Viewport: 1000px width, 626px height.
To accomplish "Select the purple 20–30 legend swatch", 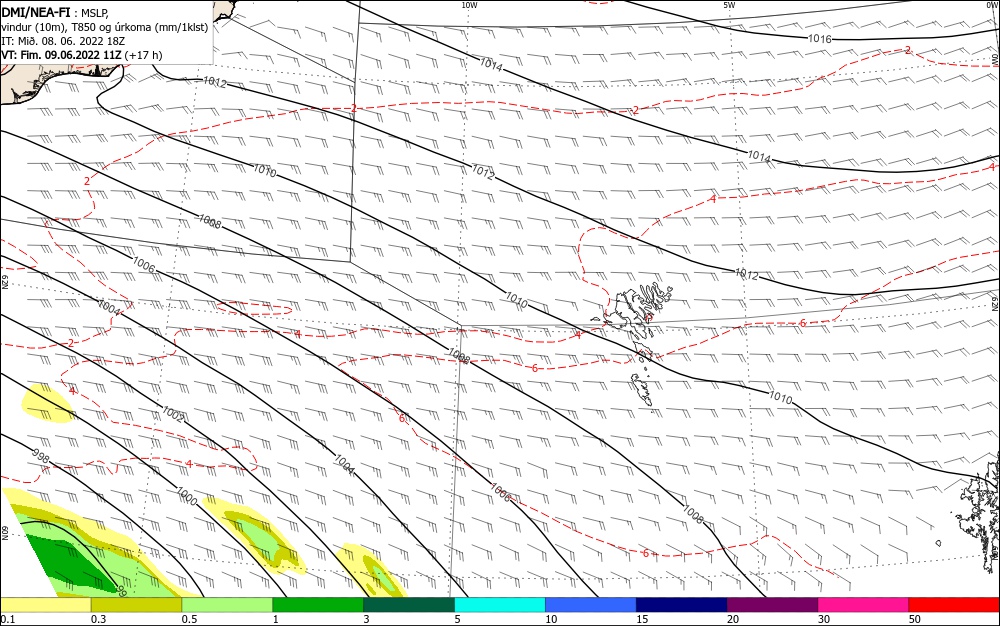I will (772, 605).
